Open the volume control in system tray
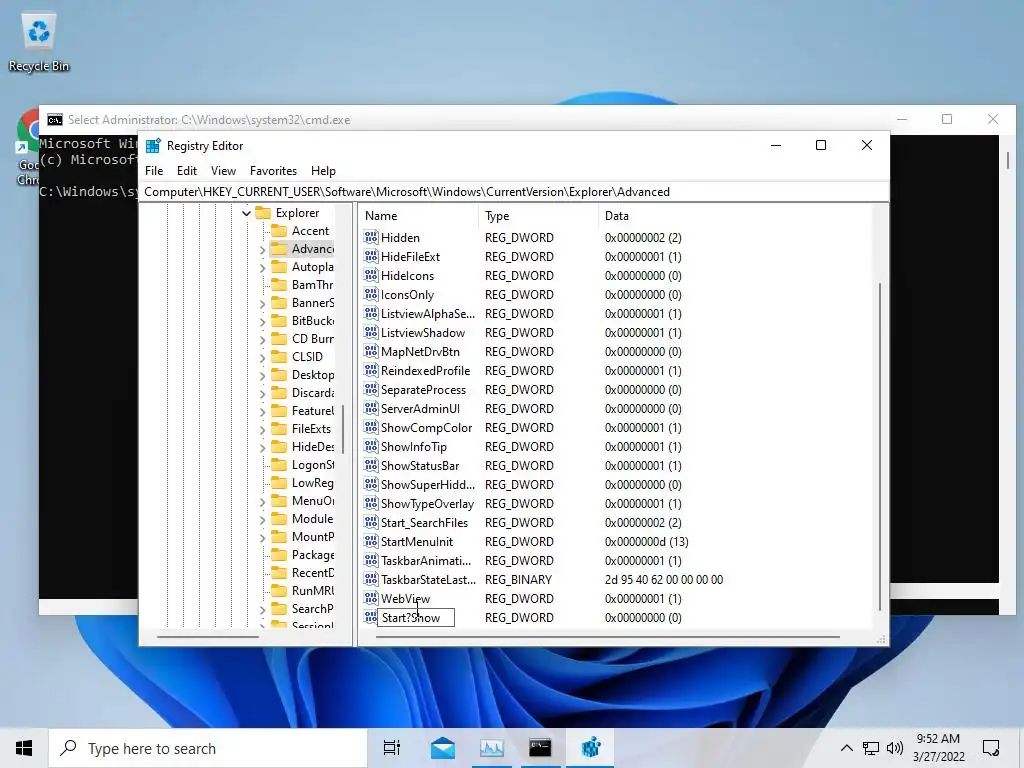This screenshot has height=768, width=1024. [895, 748]
